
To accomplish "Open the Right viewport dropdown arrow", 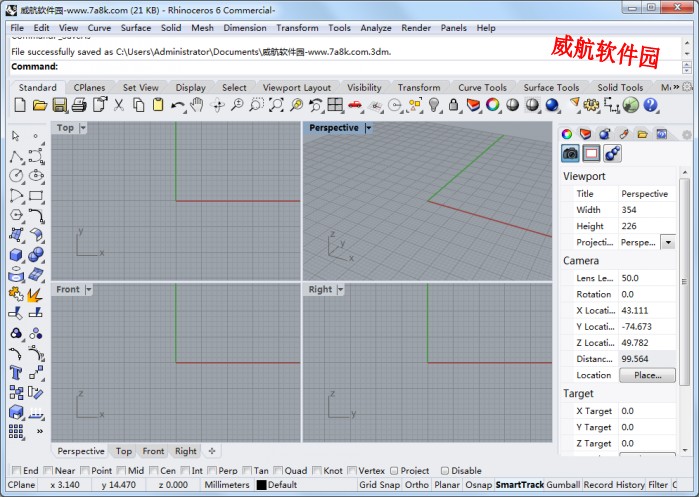I will pos(341,290).
